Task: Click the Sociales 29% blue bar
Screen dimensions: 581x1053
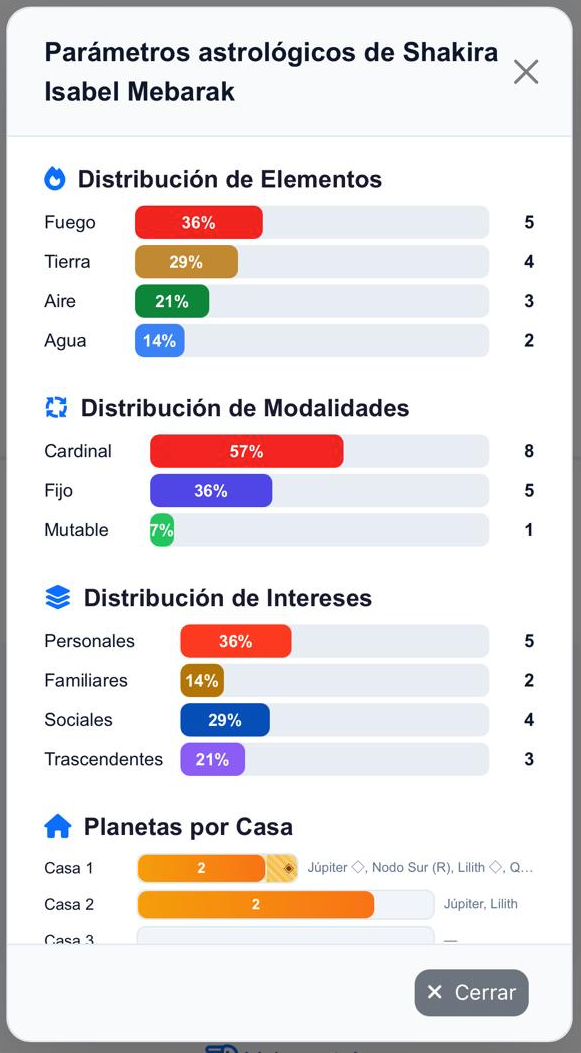Action: (x=225, y=720)
